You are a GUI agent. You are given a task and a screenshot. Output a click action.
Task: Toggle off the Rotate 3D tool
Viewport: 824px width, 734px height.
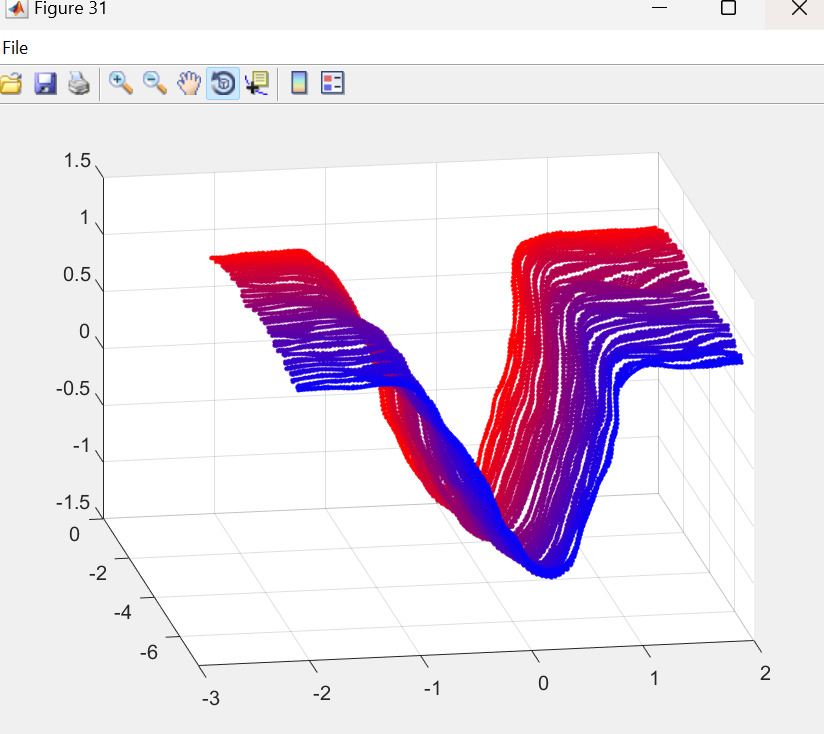222,84
